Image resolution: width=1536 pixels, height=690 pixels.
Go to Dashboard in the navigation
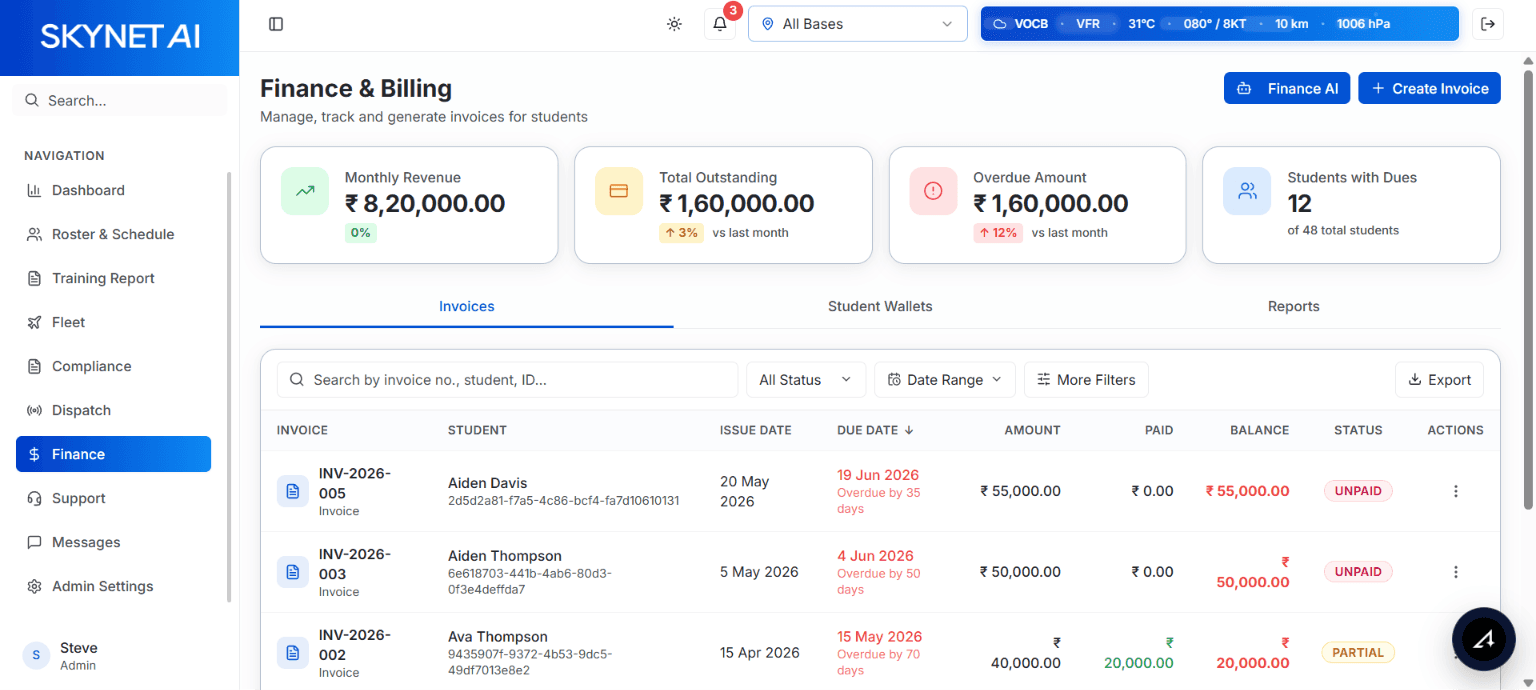pyautogui.click(x=113, y=190)
